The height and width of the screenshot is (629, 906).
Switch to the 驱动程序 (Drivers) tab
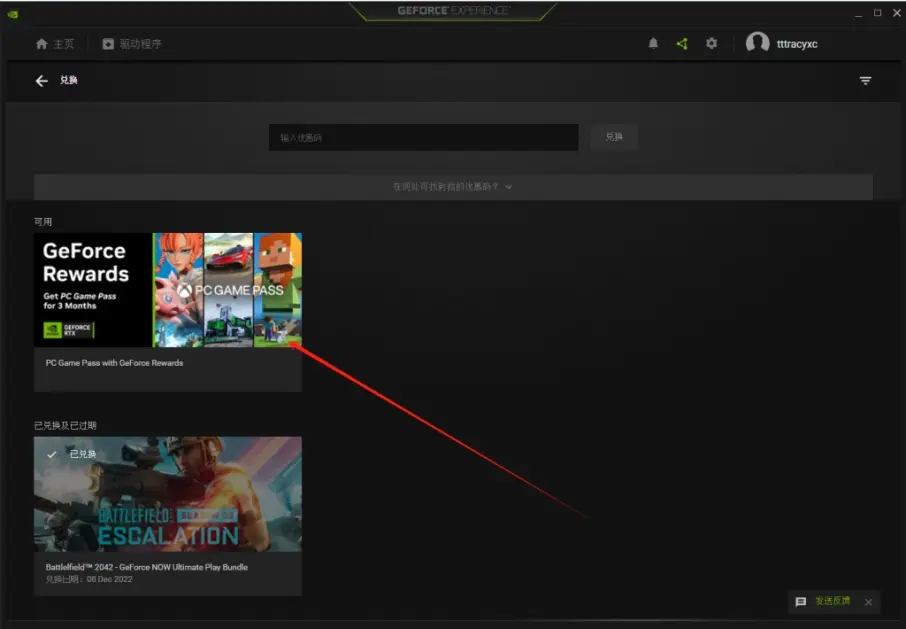pos(132,44)
